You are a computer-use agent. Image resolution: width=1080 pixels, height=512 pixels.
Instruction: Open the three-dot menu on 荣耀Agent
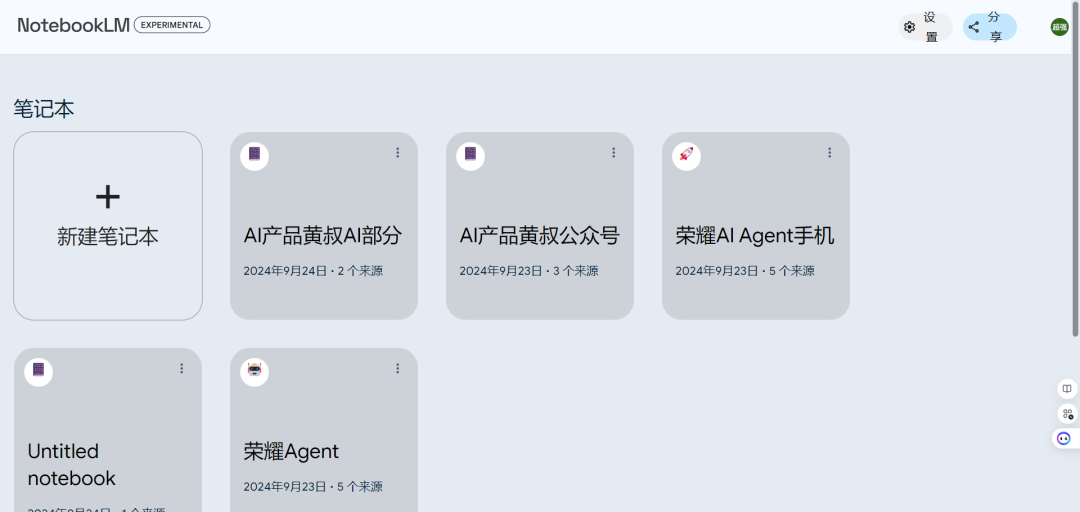[397, 369]
